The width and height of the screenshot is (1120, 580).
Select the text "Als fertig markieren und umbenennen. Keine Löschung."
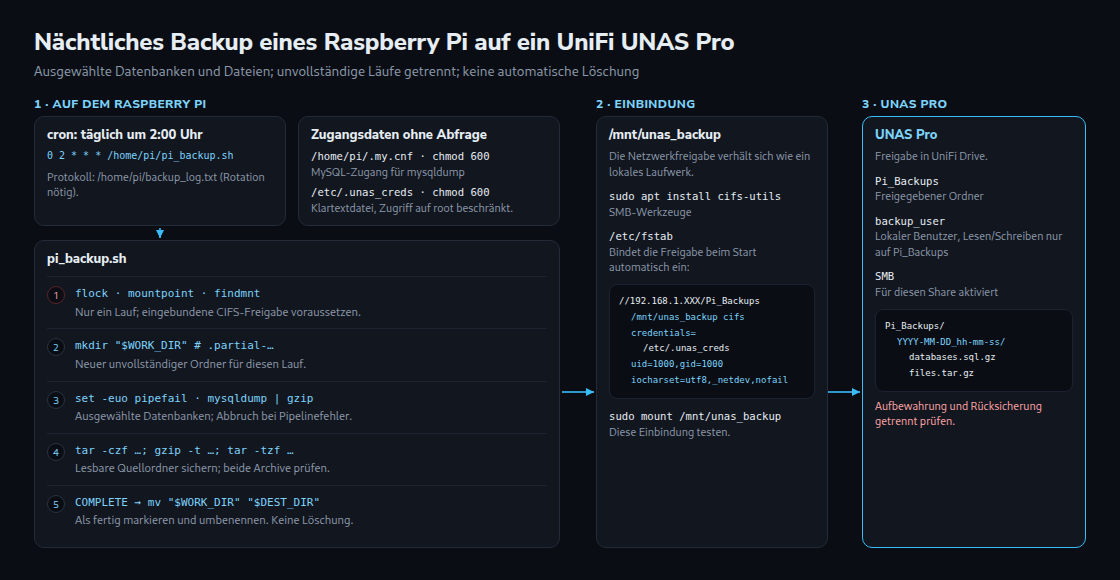[x=214, y=521]
